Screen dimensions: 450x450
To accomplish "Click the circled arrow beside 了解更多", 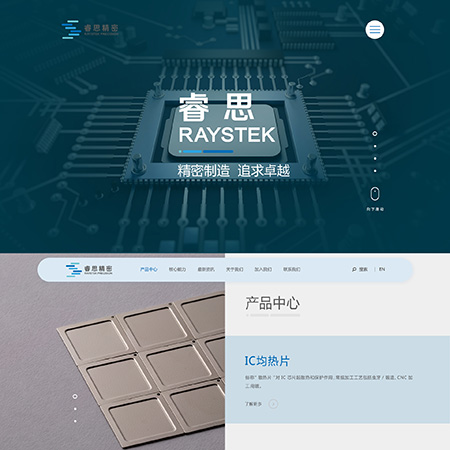I will pos(273,404).
